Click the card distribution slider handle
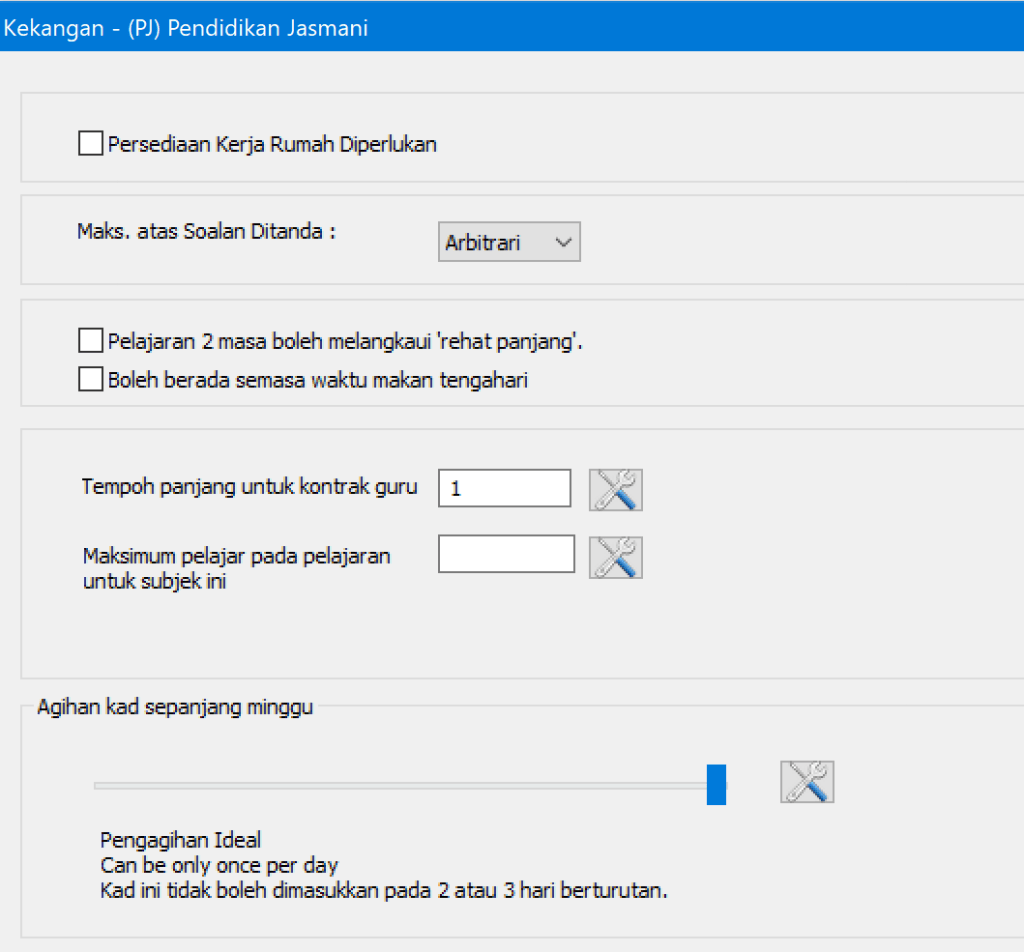This screenshot has height=952, width=1024. coord(717,785)
